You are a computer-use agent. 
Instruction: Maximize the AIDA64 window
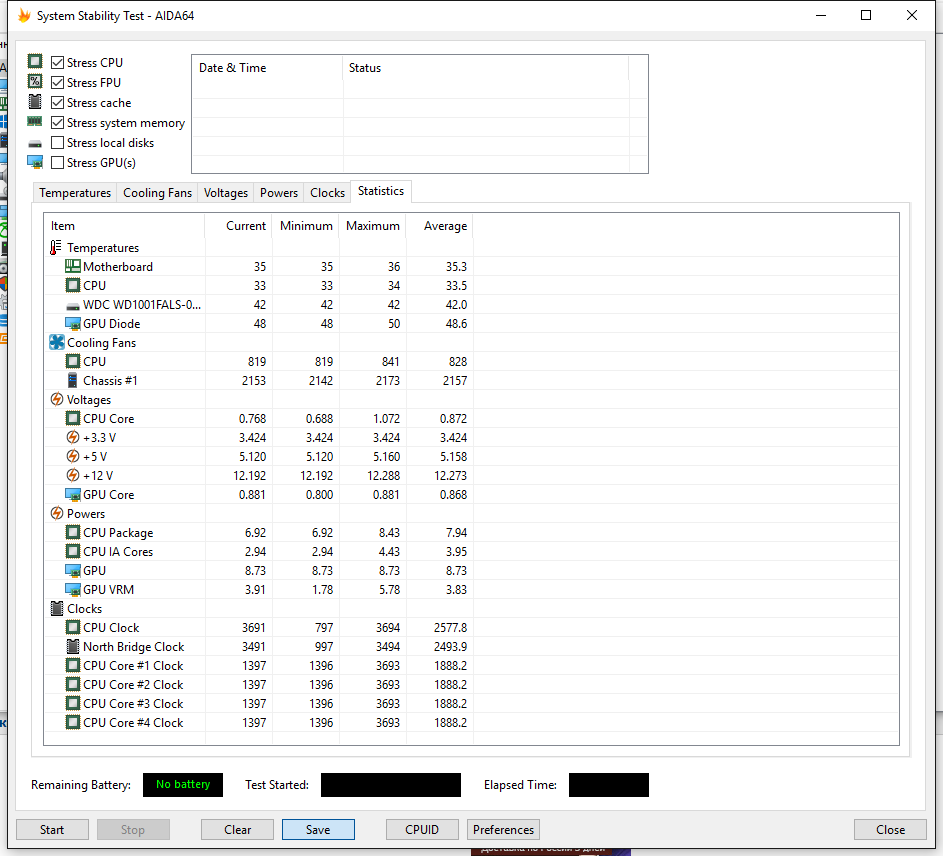[866, 15]
